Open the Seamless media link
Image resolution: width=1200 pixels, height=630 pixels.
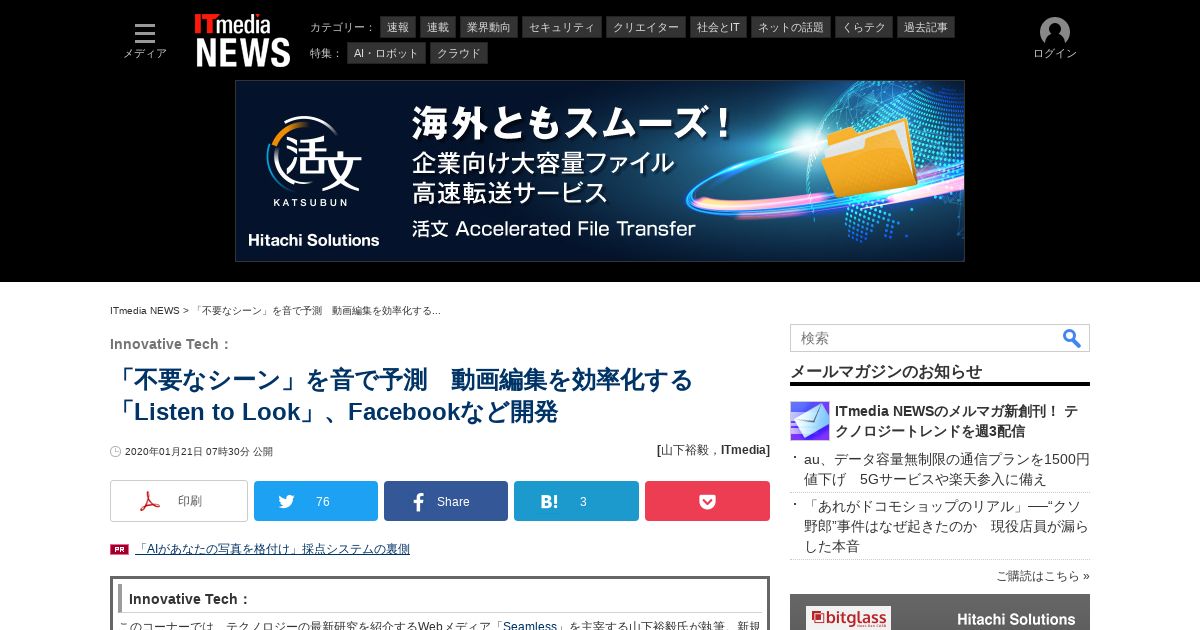pos(530,626)
